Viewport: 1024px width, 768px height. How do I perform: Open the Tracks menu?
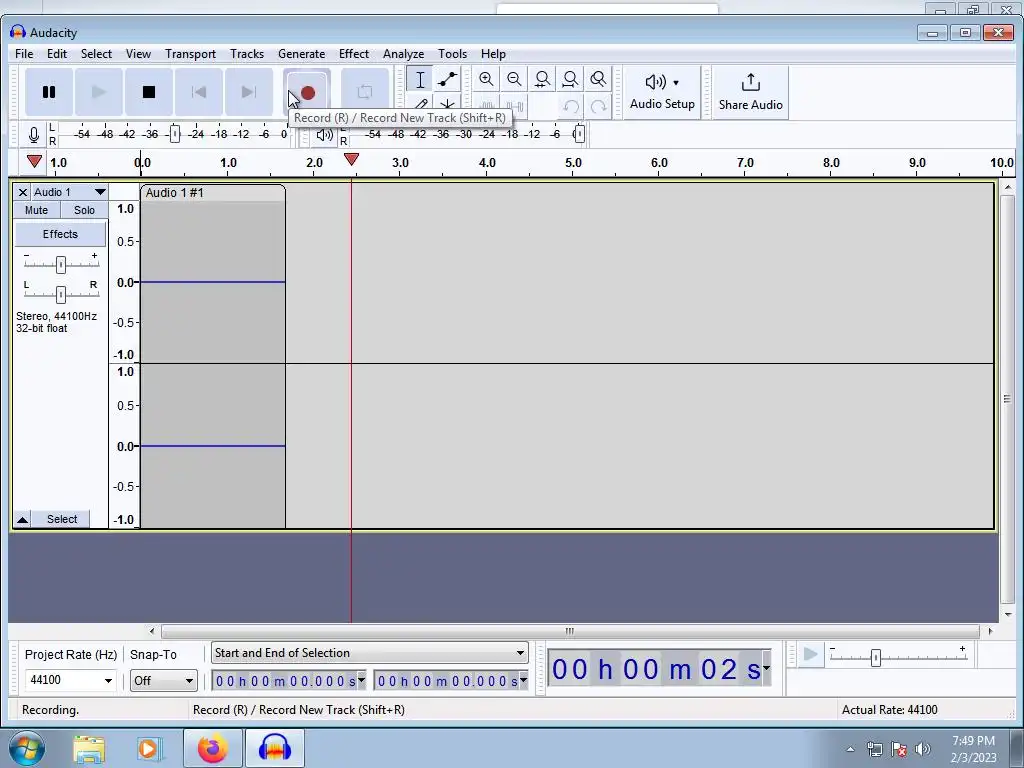coord(247,54)
